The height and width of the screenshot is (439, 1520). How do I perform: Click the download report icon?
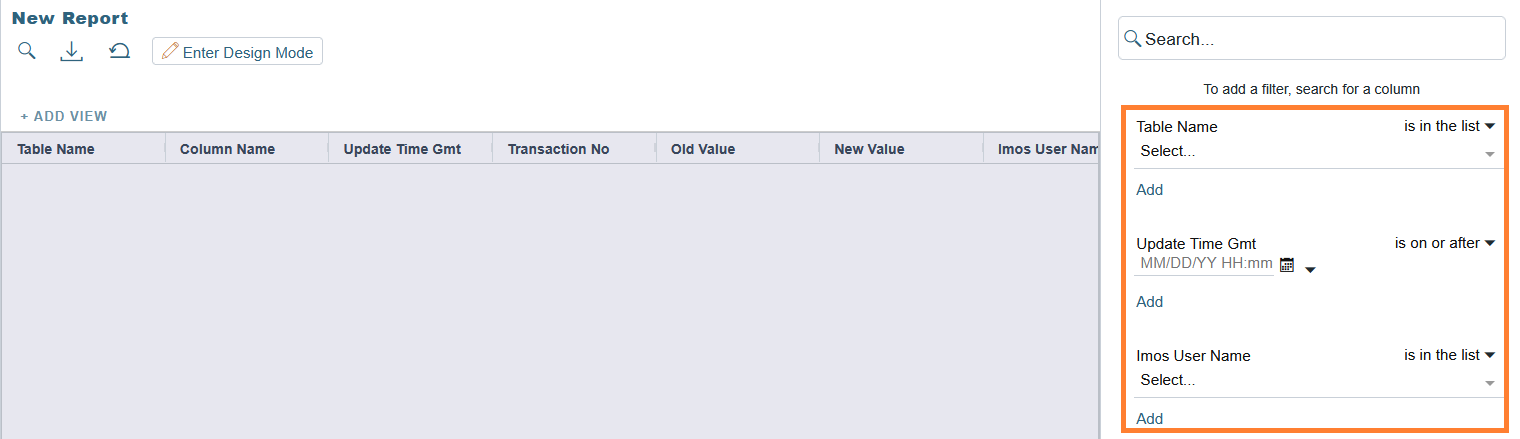pyautogui.click(x=72, y=51)
